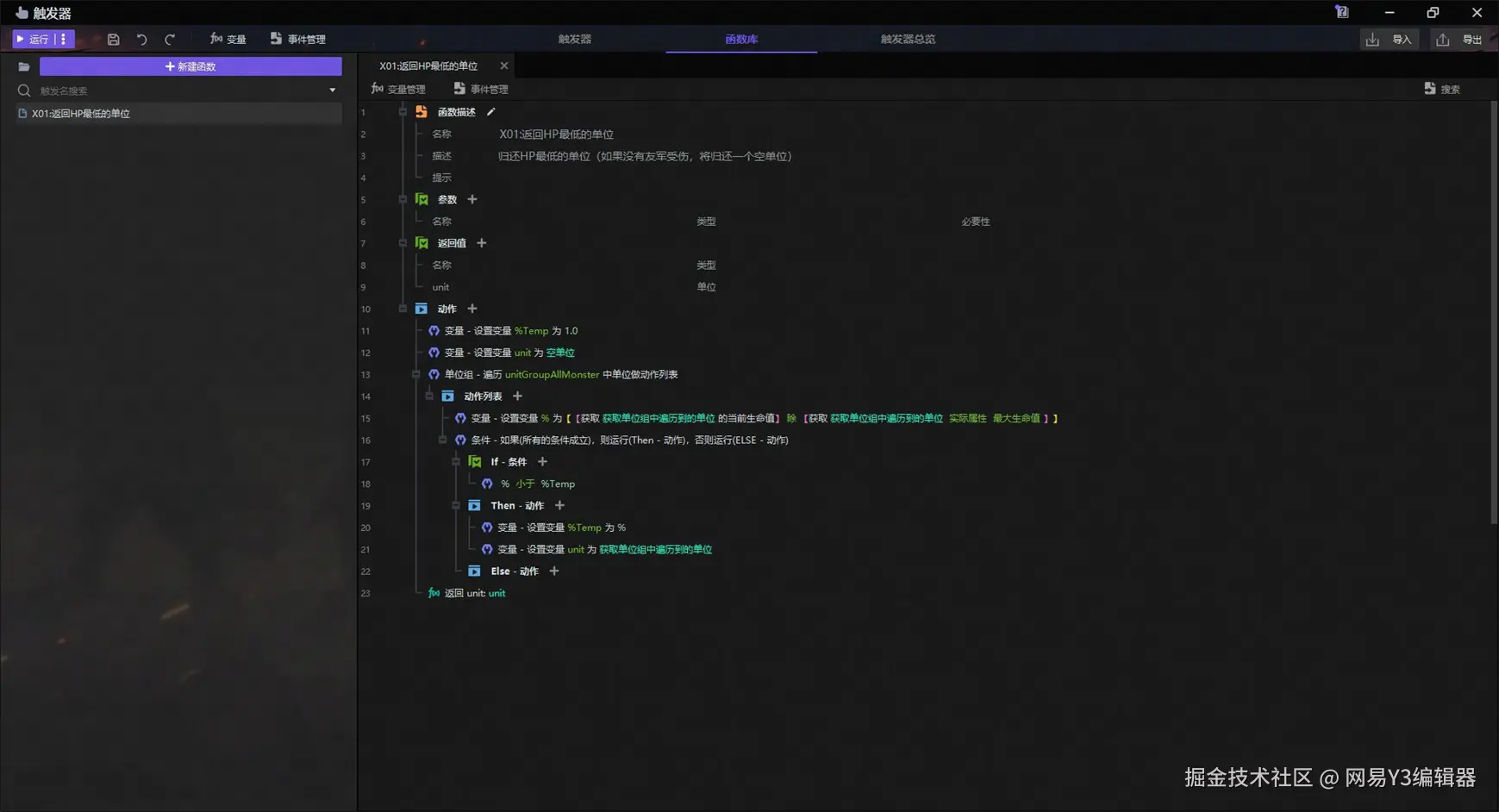Click the action icon for 设置变量 unit 为 空单位

(434, 353)
